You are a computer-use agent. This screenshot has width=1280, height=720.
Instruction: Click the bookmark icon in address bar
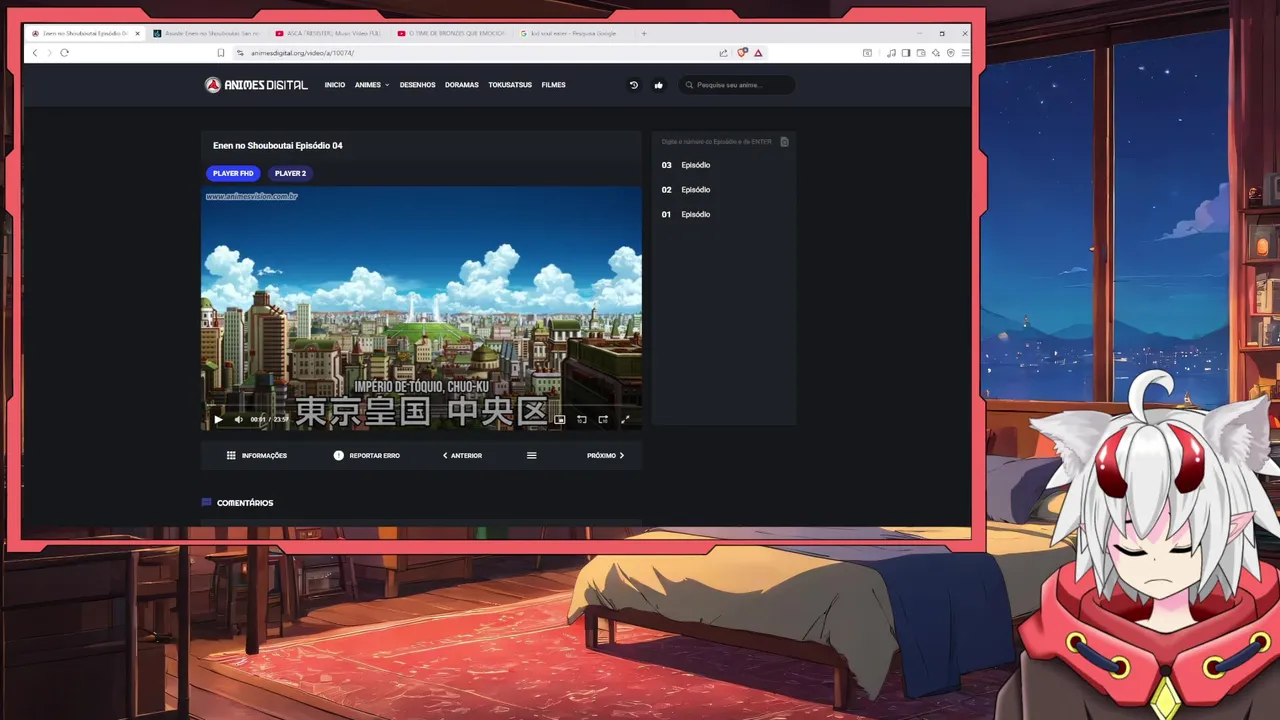(x=221, y=53)
